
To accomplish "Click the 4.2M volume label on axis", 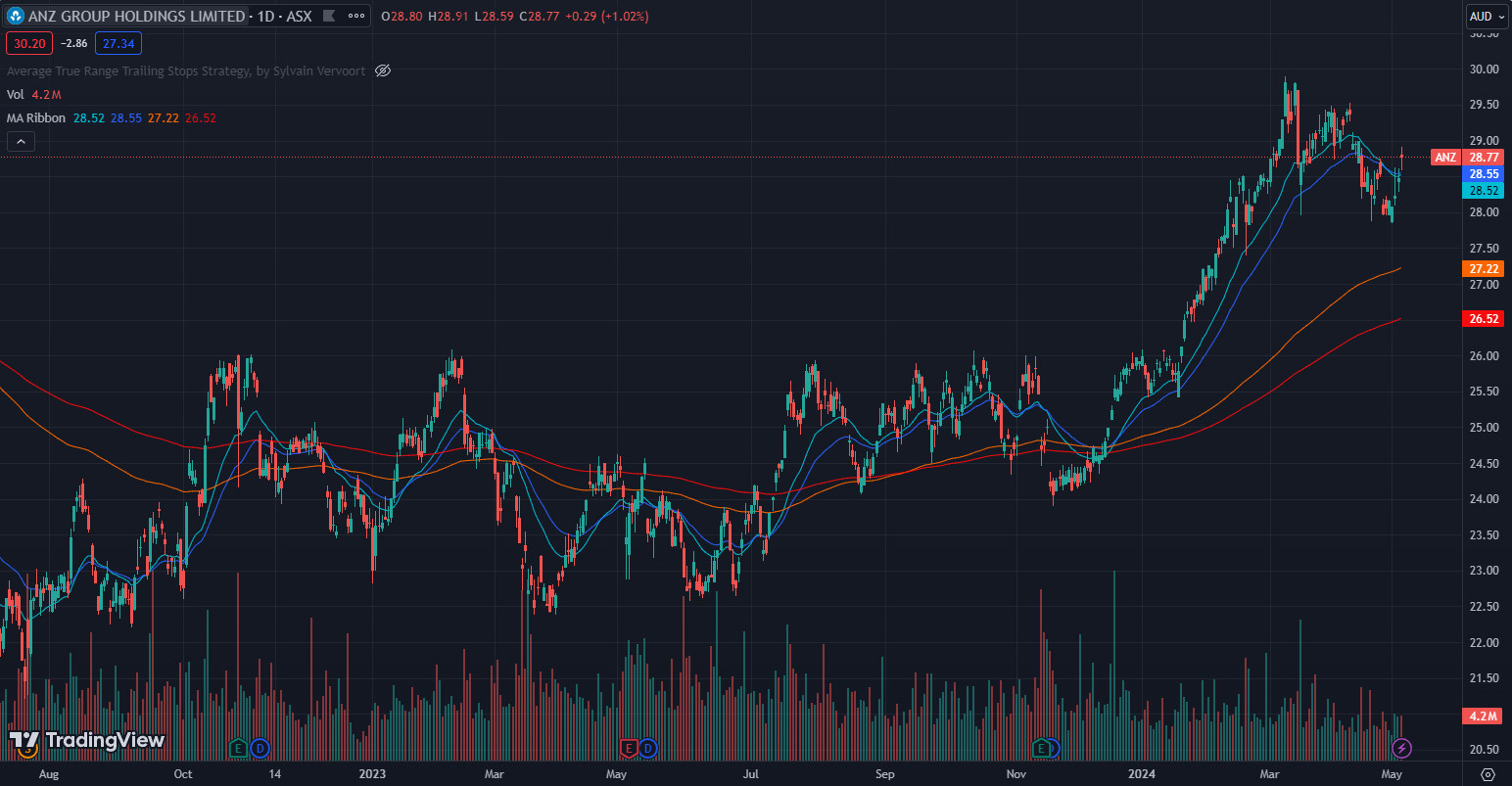I will coord(1484,716).
